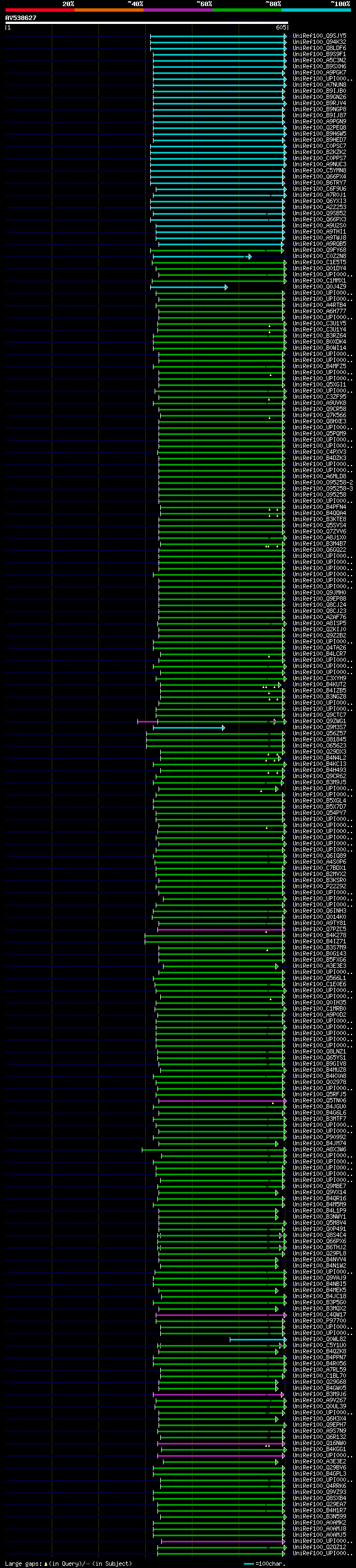Select hit UniRef100_C0PSC7
The image size is (356, 1568).
[319, 146]
